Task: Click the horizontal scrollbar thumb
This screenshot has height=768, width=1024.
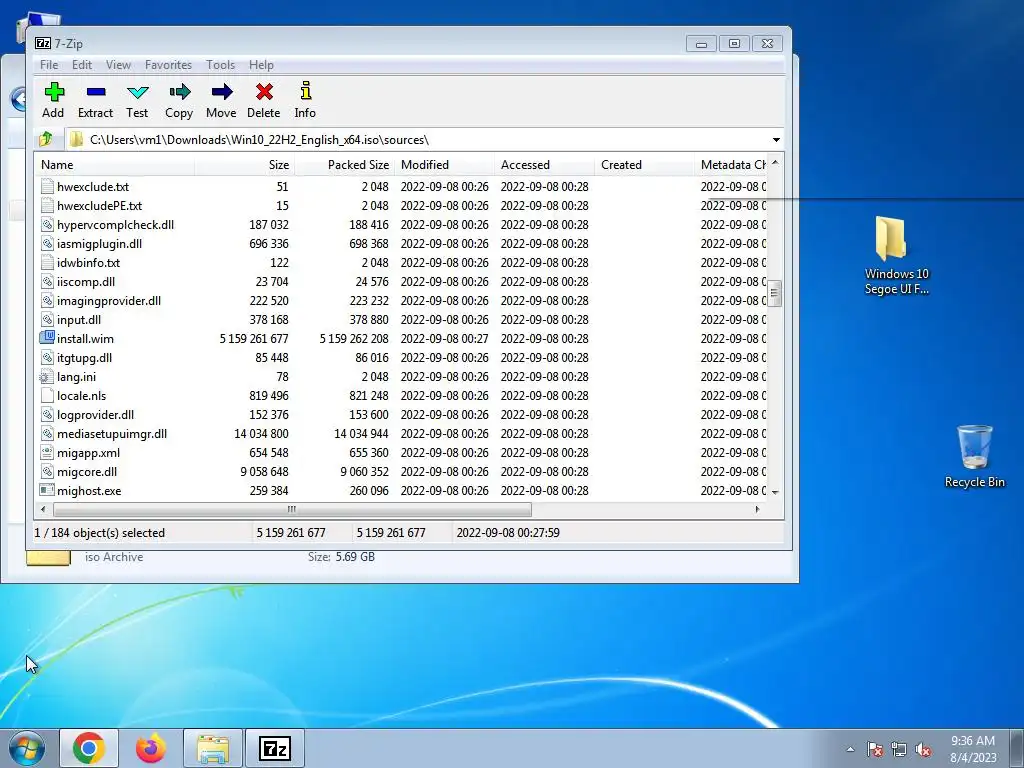Action: (292, 509)
